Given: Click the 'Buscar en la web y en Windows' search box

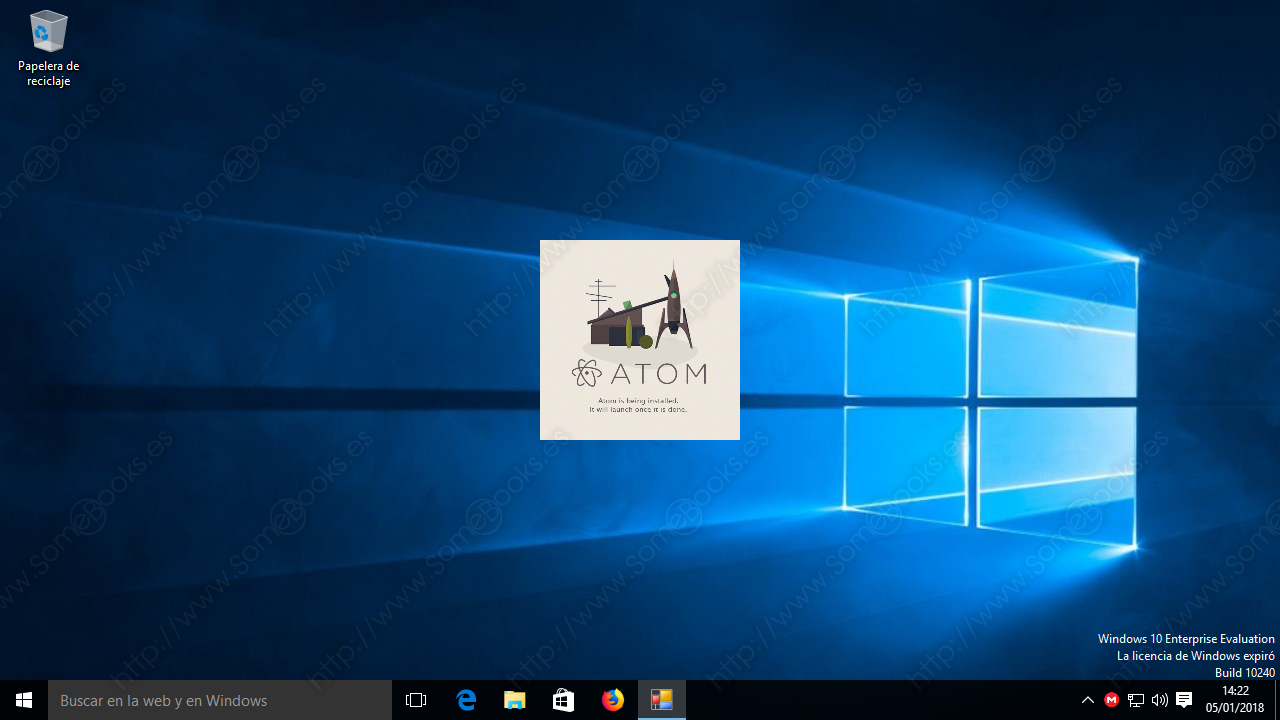Looking at the screenshot, I should coord(220,700).
